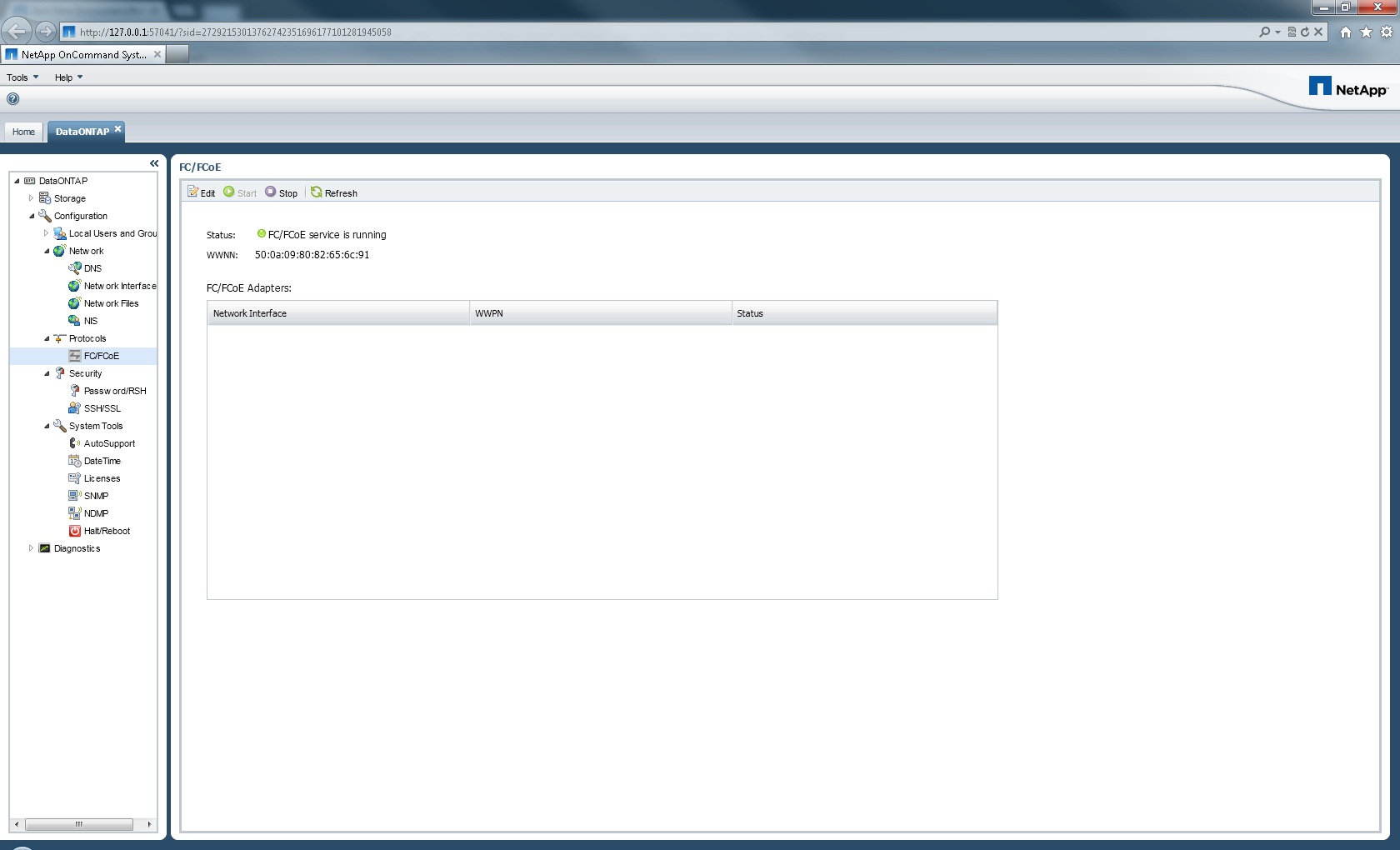This screenshot has height=850, width=1400.
Task: Click the DateTime calendar icon
Action: click(x=75, y=461)
